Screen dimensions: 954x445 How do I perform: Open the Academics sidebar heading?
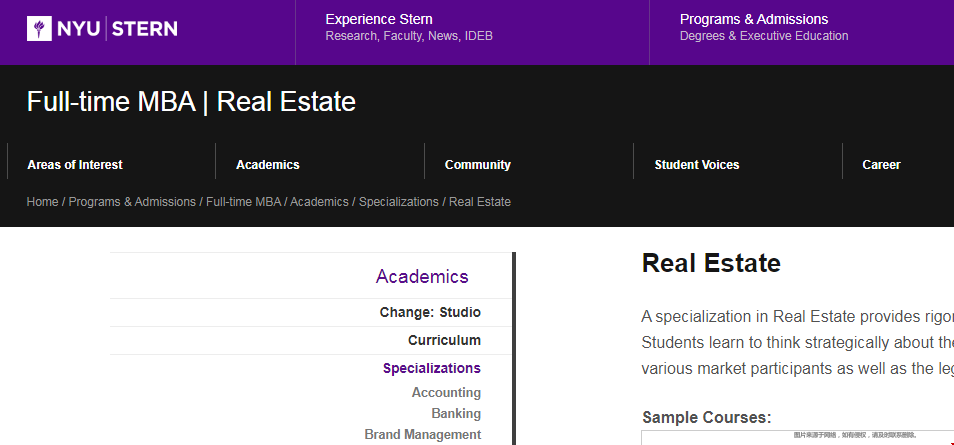[x=422, y=276]
